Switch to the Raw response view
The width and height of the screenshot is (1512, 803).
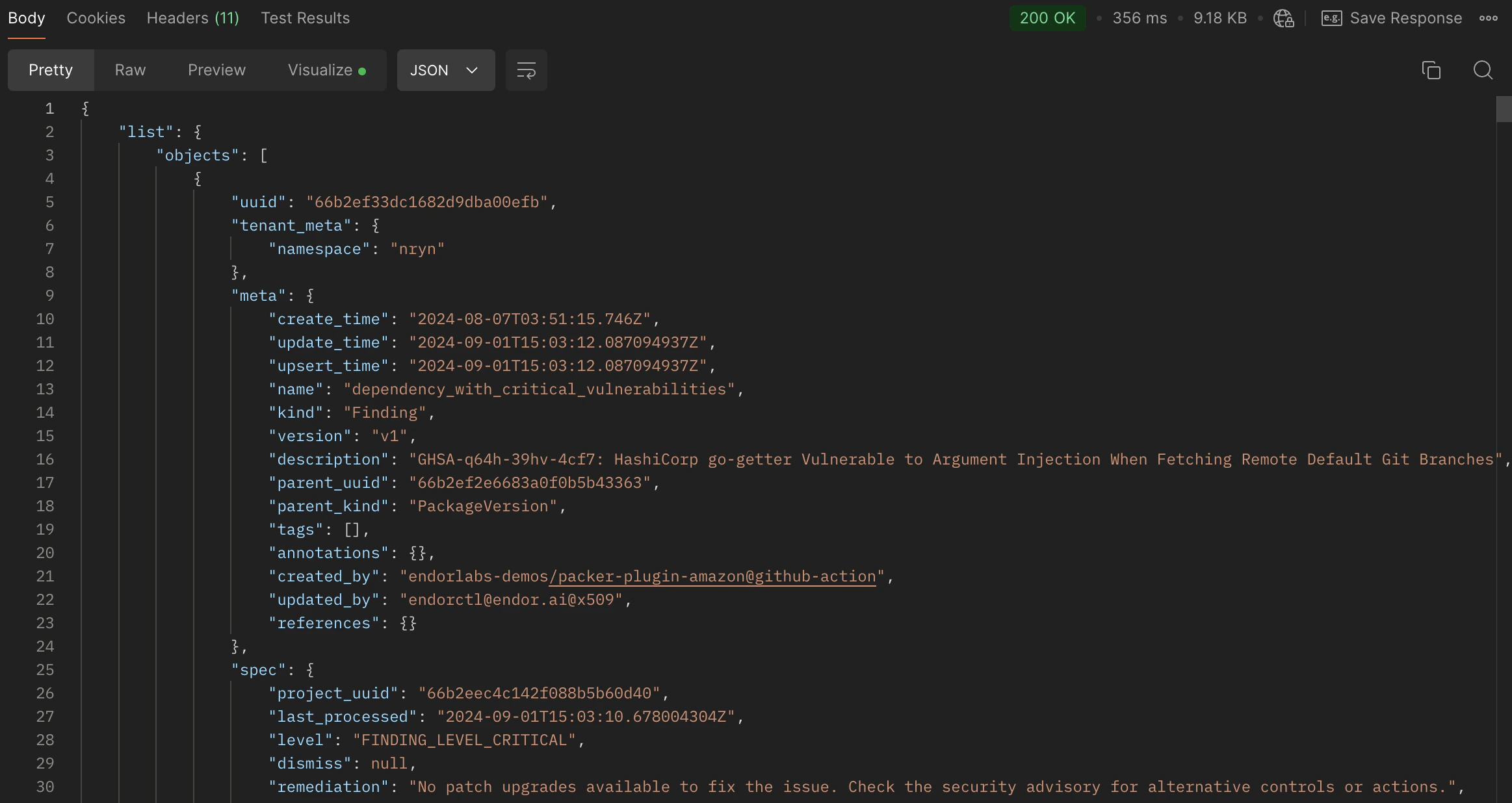tap(130, 70)
